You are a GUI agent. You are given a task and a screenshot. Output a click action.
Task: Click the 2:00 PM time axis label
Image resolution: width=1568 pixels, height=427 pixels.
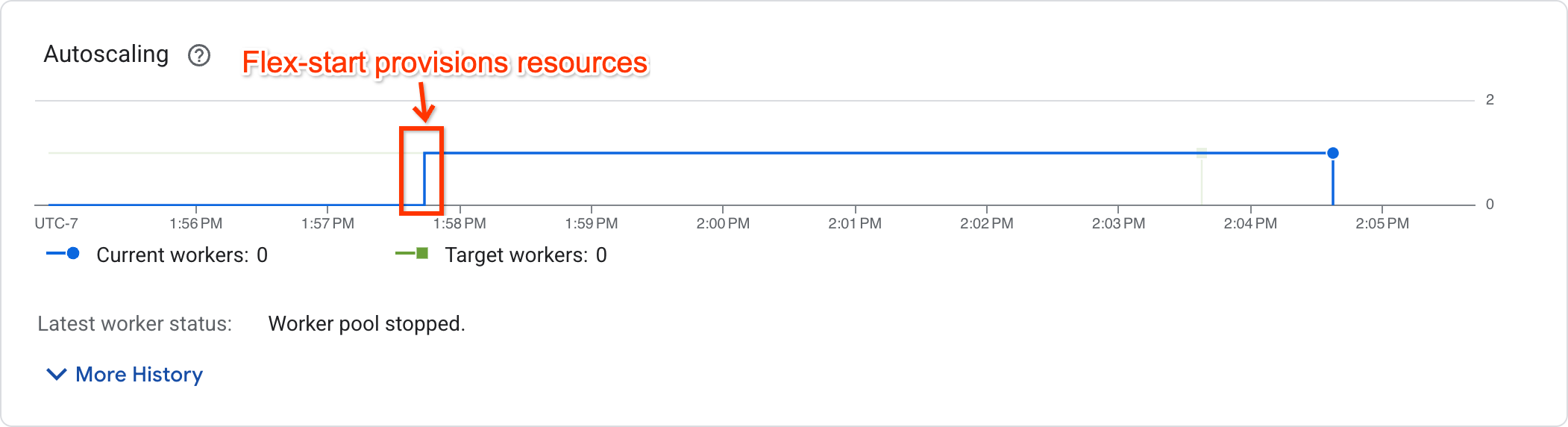tap(723, 223)
